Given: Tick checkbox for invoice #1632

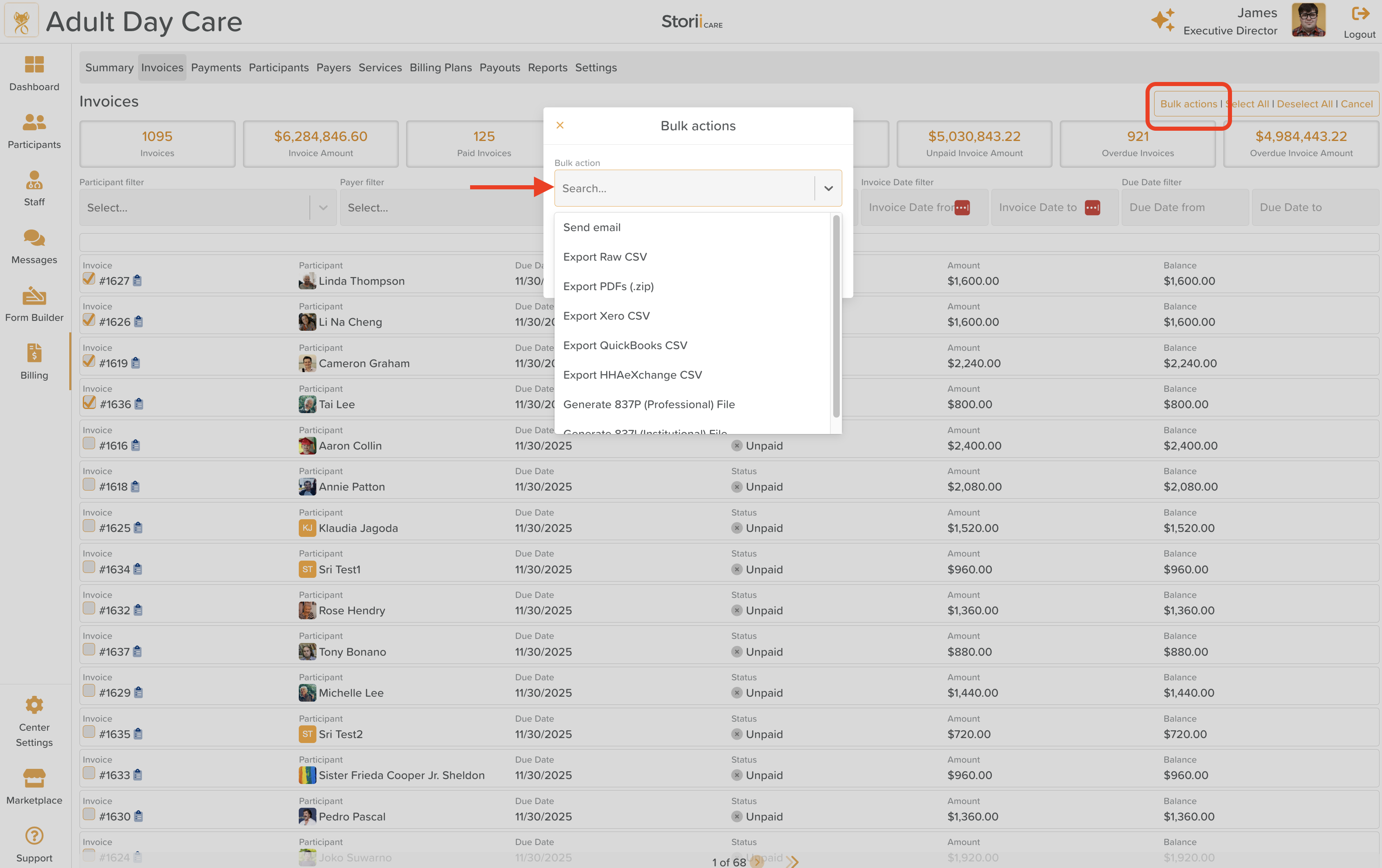Looking at the screenshot, I should pos(89,609).
